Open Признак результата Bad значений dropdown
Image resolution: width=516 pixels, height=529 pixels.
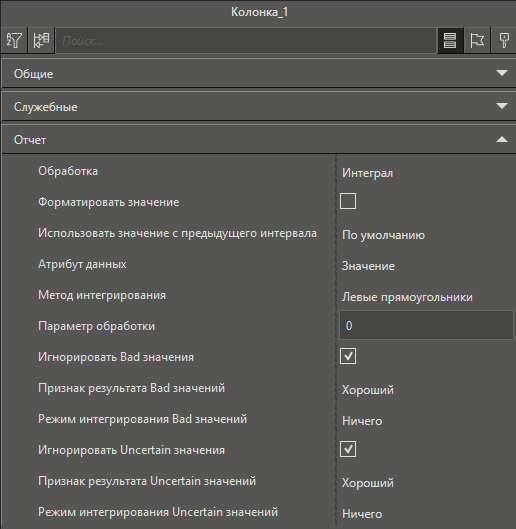426,390
